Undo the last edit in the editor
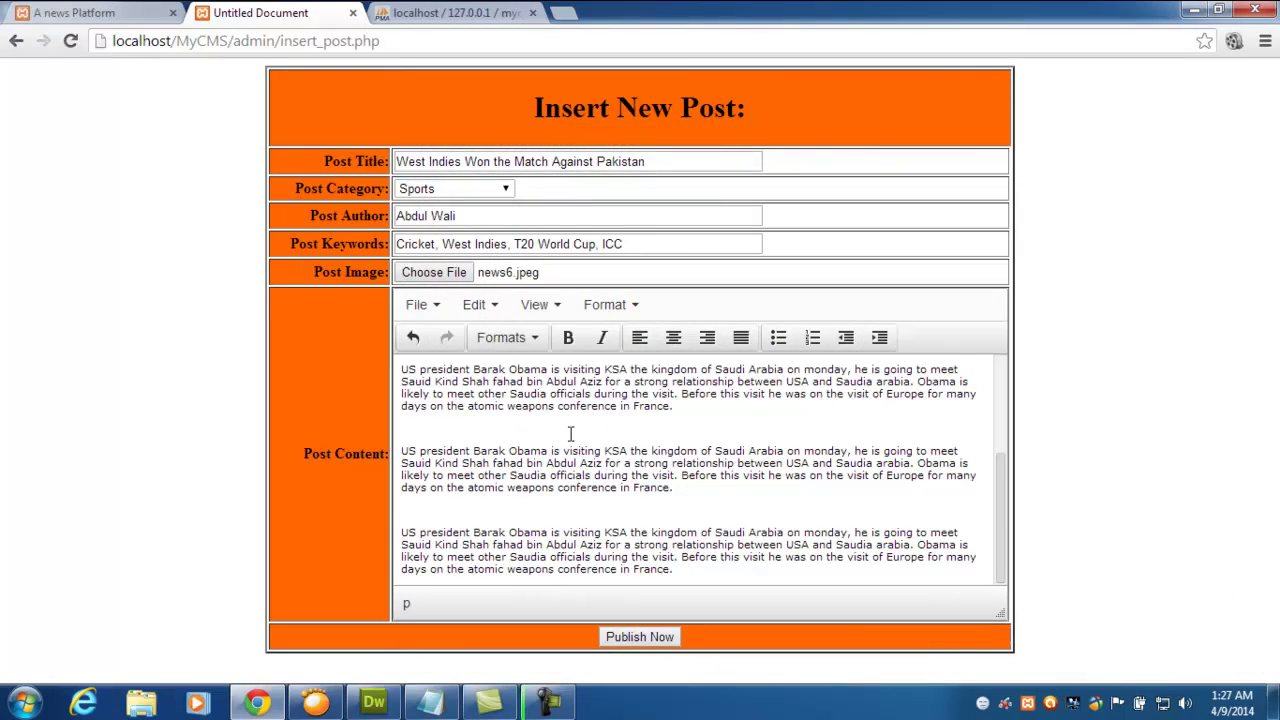1280x720 pixels. tap(413, 338)
